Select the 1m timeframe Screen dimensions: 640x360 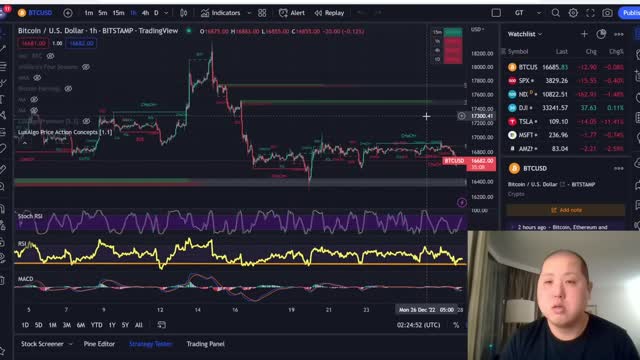pyautogui.click(x=89, y=13)
